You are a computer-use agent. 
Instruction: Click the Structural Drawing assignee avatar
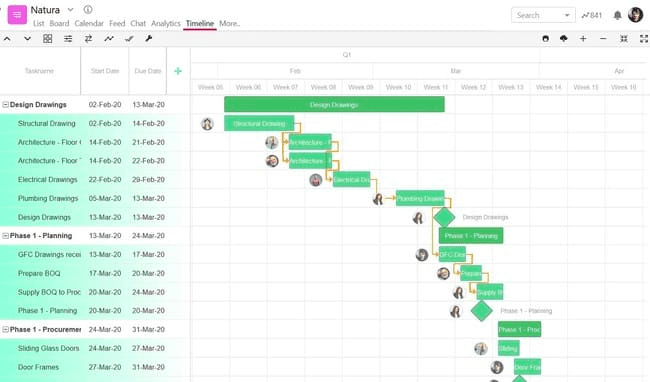coord(207,123)
